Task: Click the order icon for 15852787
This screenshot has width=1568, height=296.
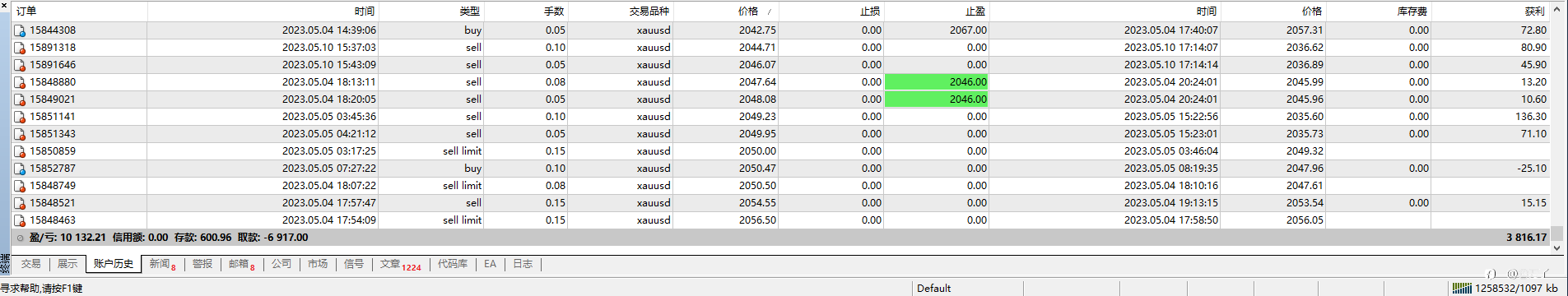Action: pos(20,169)
